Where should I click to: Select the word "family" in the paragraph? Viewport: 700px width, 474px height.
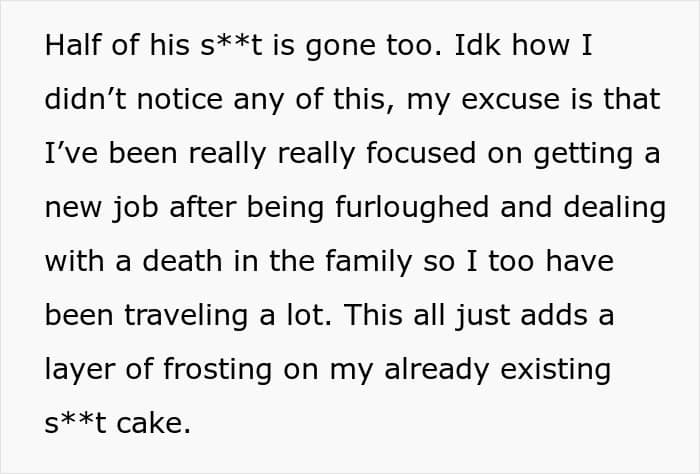(368, 263)
